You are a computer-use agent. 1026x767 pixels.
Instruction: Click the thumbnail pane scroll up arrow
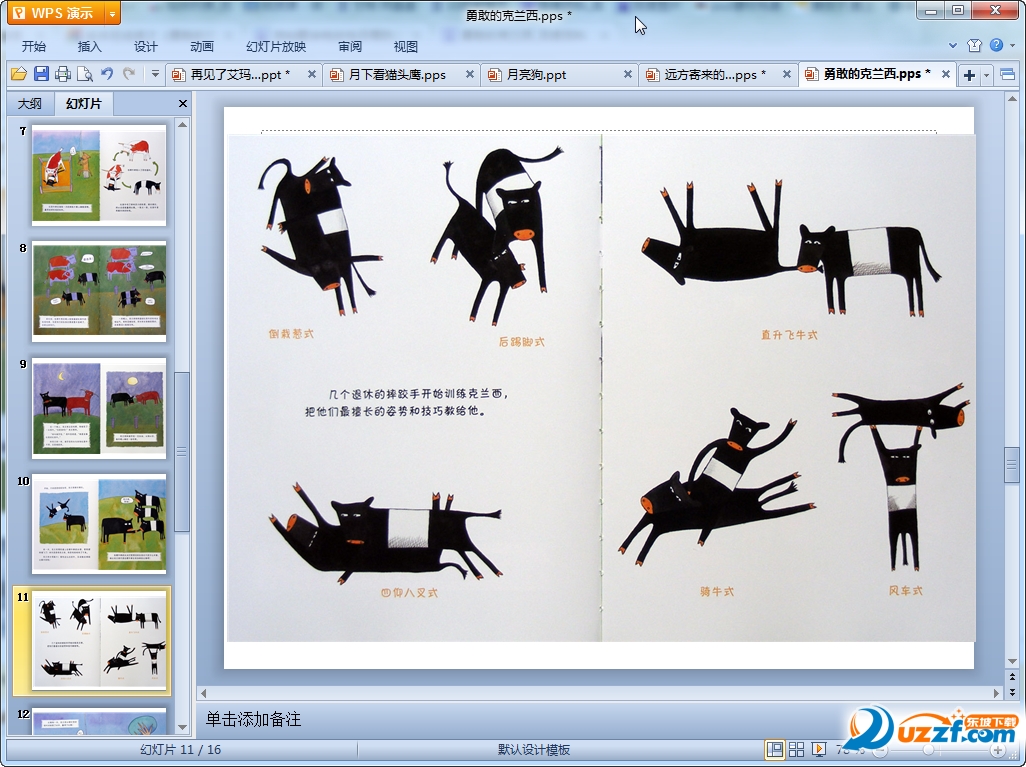pyautogui.click(x=183, y=124)
